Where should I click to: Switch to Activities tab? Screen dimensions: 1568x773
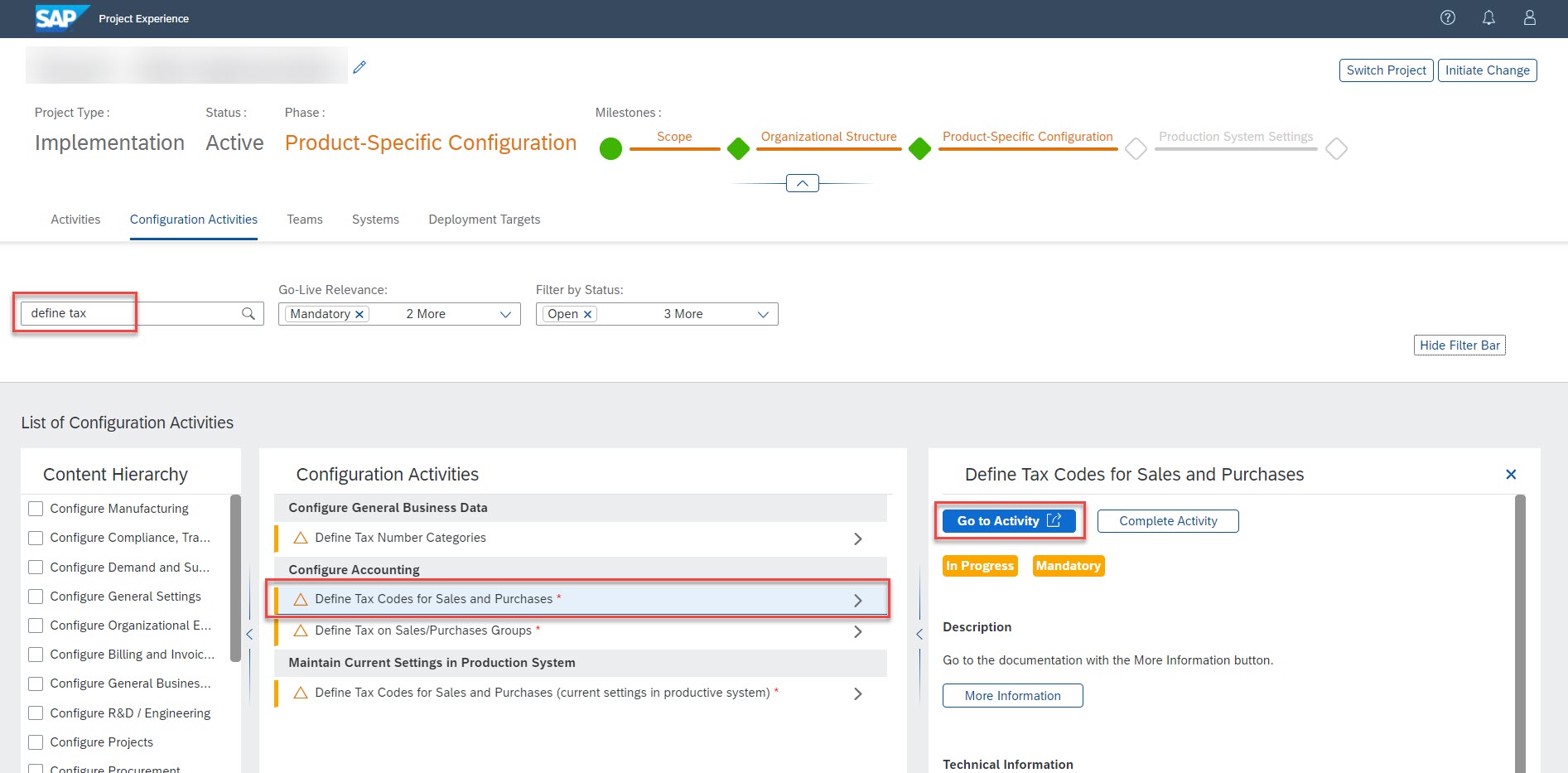pos(75,220)
